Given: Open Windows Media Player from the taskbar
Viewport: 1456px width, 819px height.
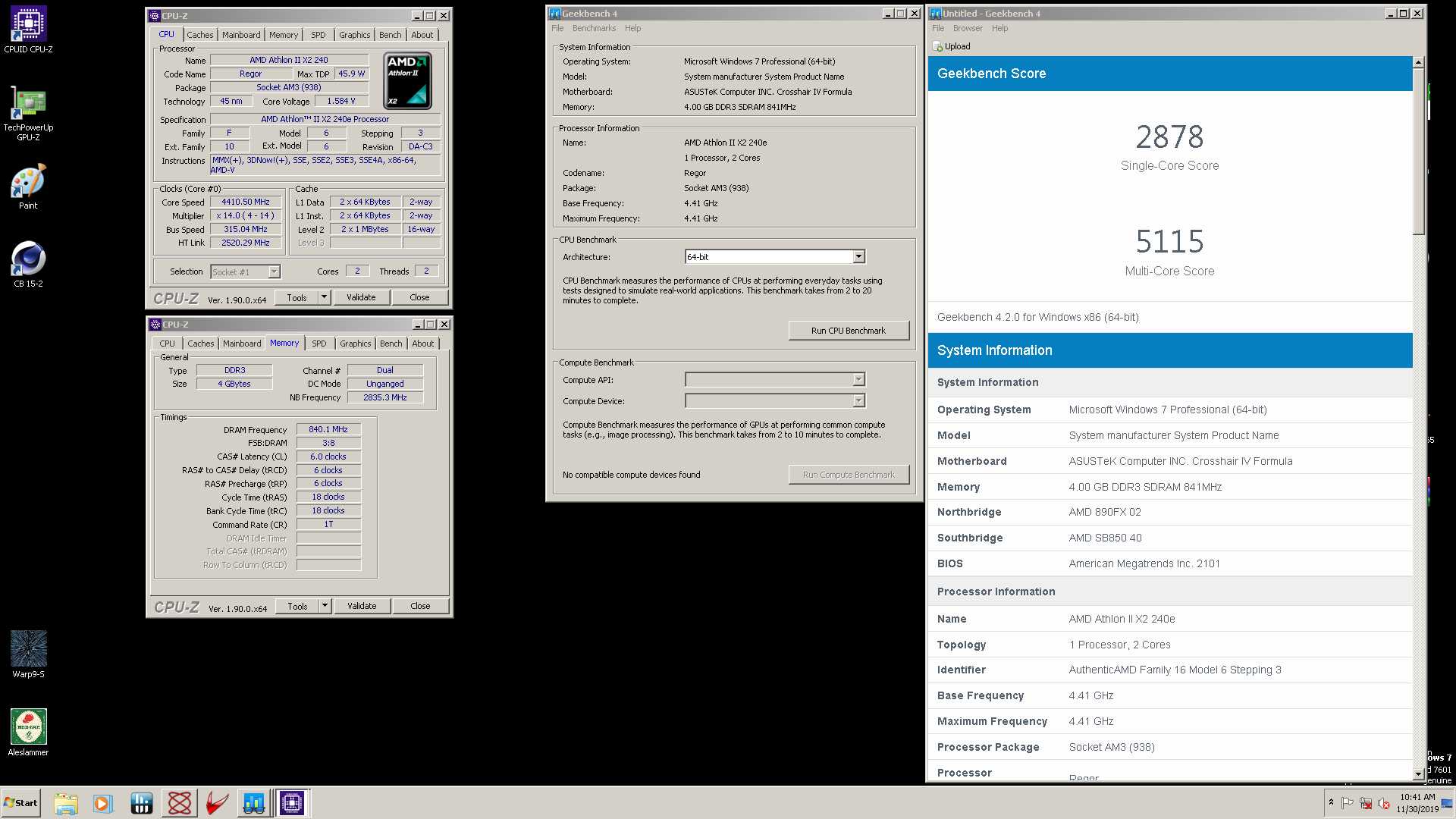Looking at the screenshot, I should pyautogui.click(x=102, y=803).
